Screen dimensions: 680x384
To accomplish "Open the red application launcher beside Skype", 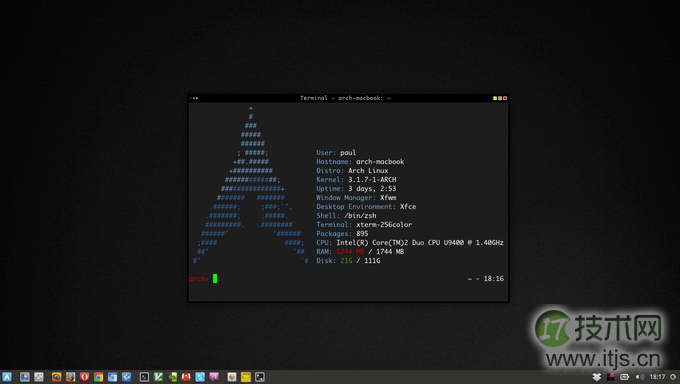I will coord(186,377).
